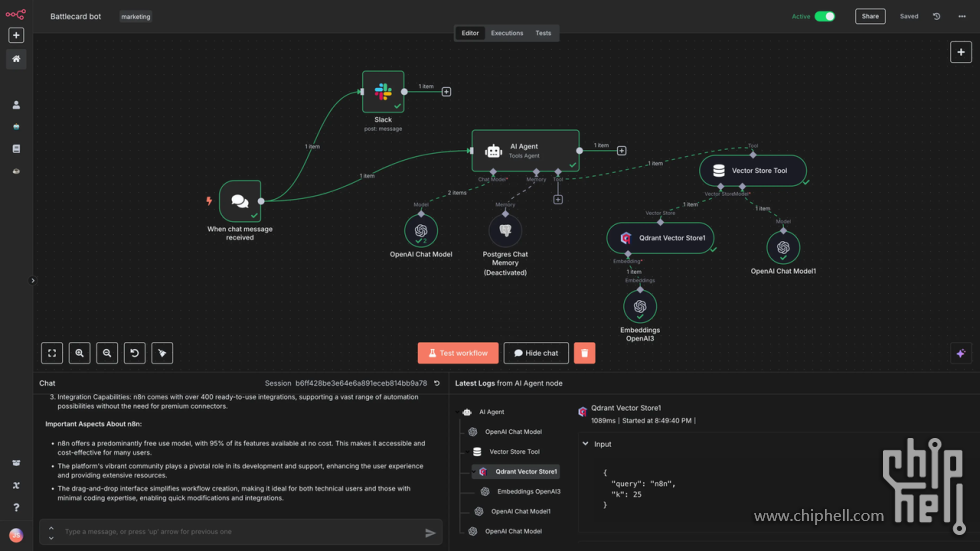The width and height of the screenshot is (980, 551).
Task: Collapse AI Agent log tree
Action: 459,412
